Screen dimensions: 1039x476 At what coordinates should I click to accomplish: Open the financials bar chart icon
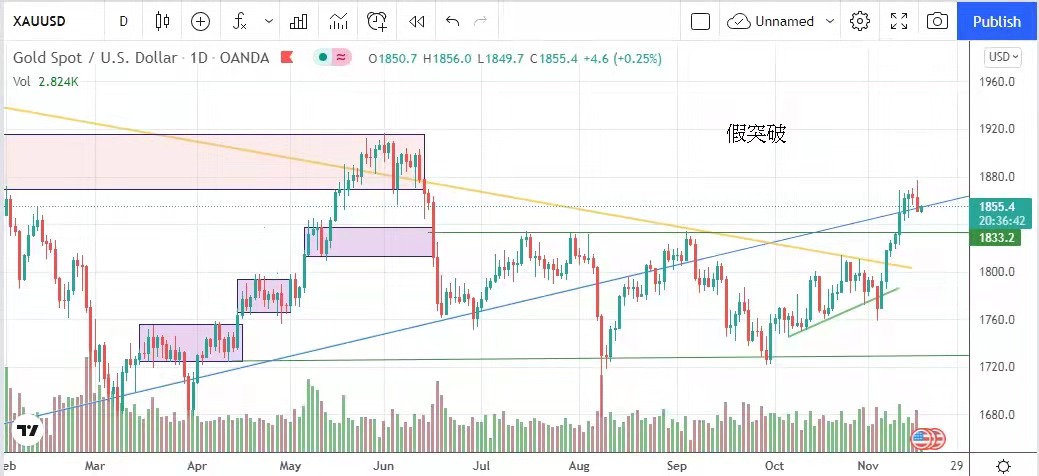(x=298, y=21)
